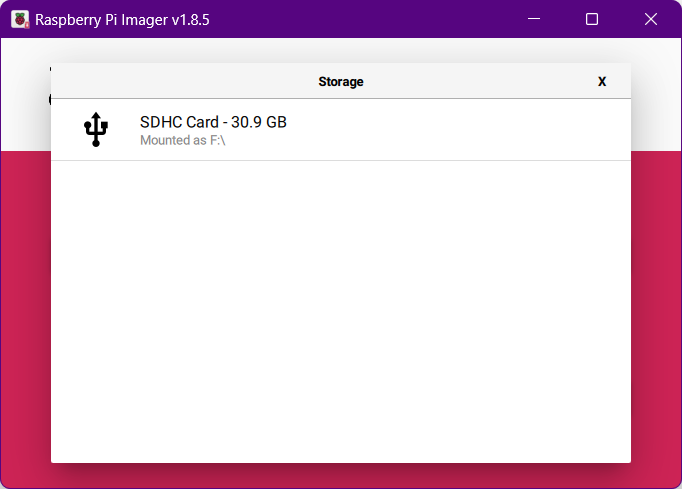The height and width of the screenshot is (489, 682).
Task: Maximize the Raspberry Pi Imager window
Action: 592,19
